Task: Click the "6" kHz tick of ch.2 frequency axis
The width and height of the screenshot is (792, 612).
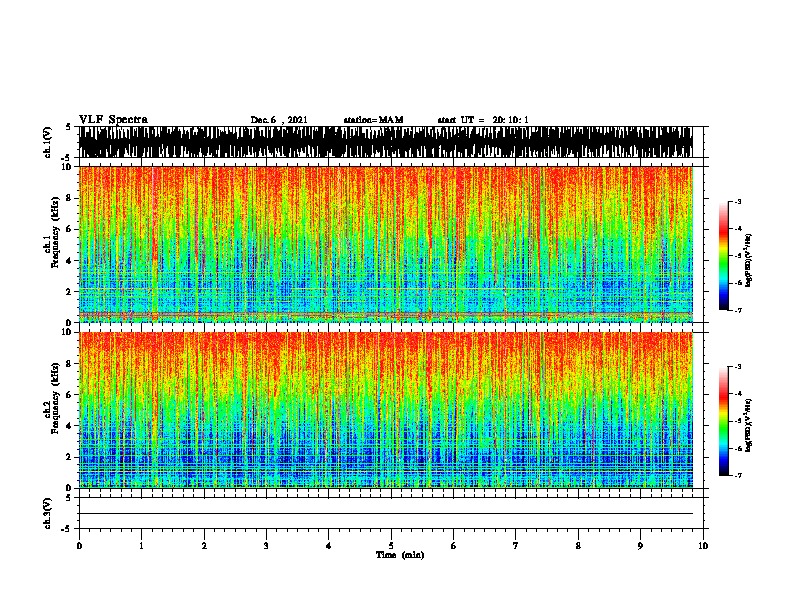Action: [x=70, y=395]
